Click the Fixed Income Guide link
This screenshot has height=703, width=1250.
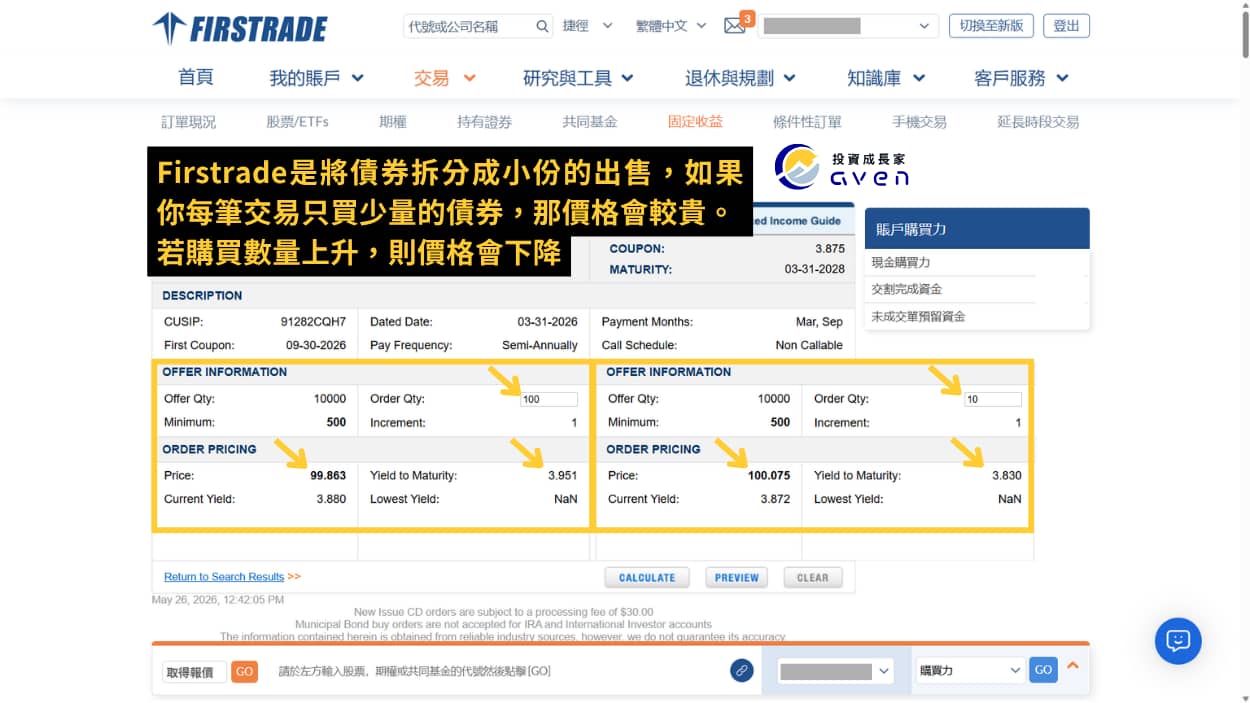click(797, 221)
